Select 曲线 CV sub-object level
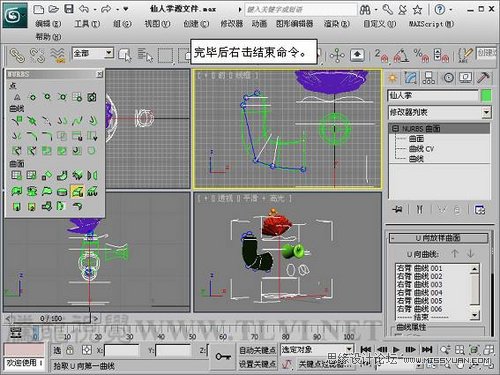The width and height of the screenshot is (500, 375). click(421, 149)
